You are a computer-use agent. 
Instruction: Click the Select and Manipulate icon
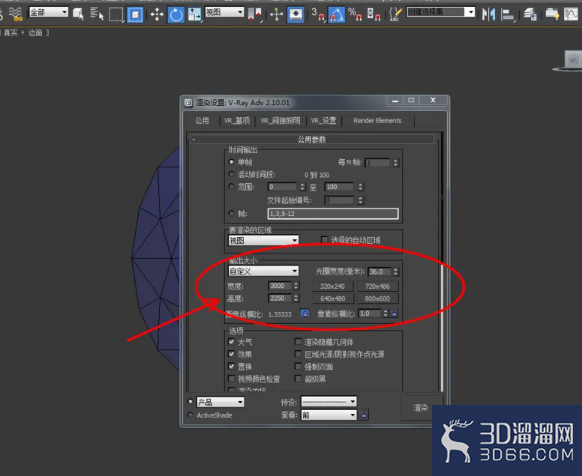point(277,14)
